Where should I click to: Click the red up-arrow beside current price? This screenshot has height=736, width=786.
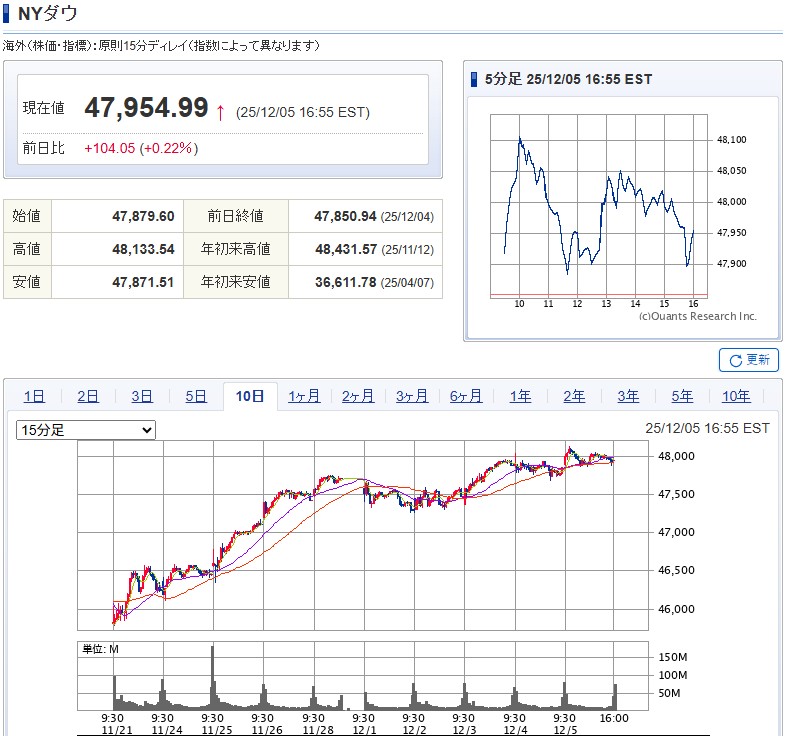coord(220,111)
